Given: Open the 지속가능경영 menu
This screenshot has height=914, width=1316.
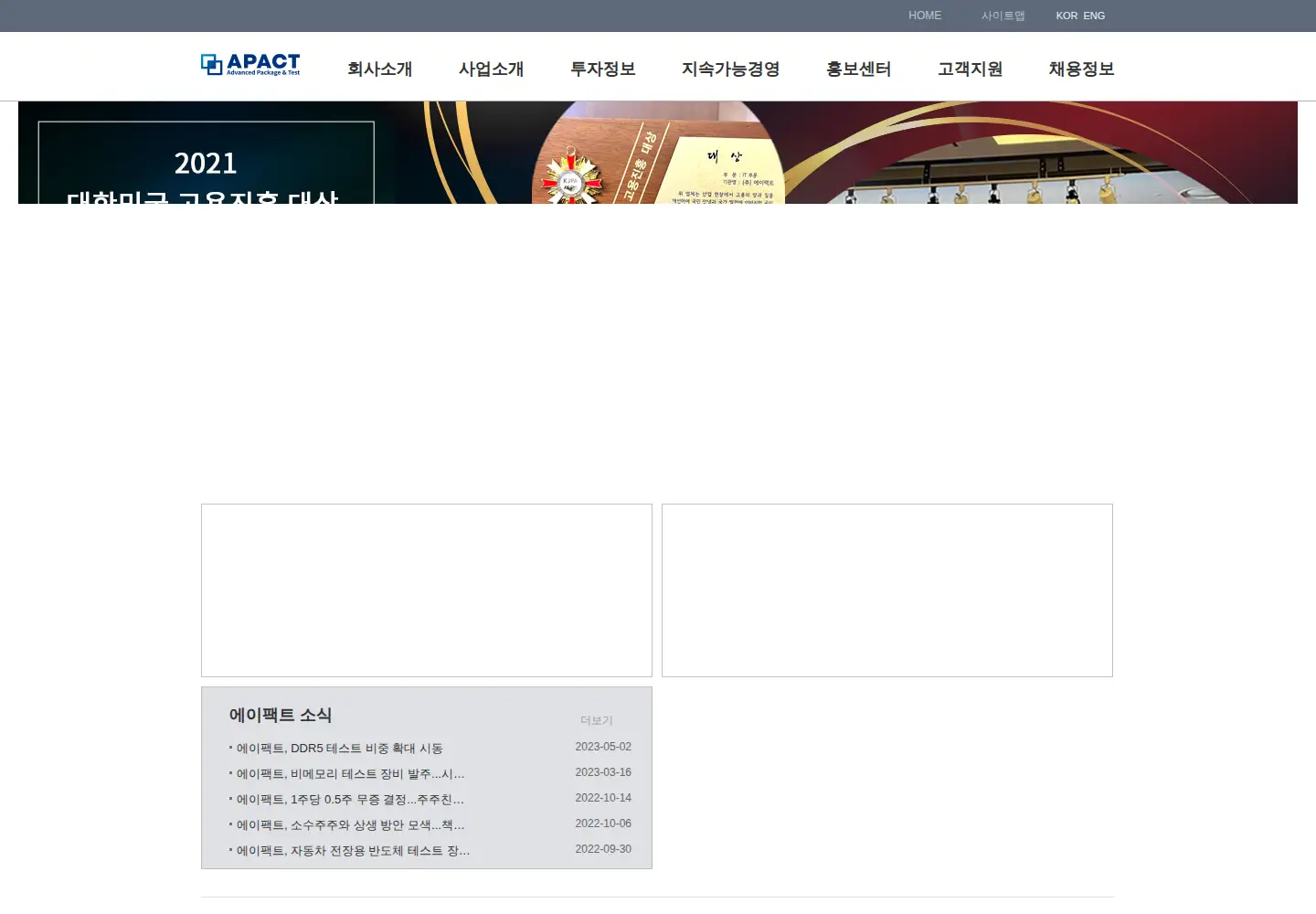Looking at the screenshot, I should tap(730, 69).
